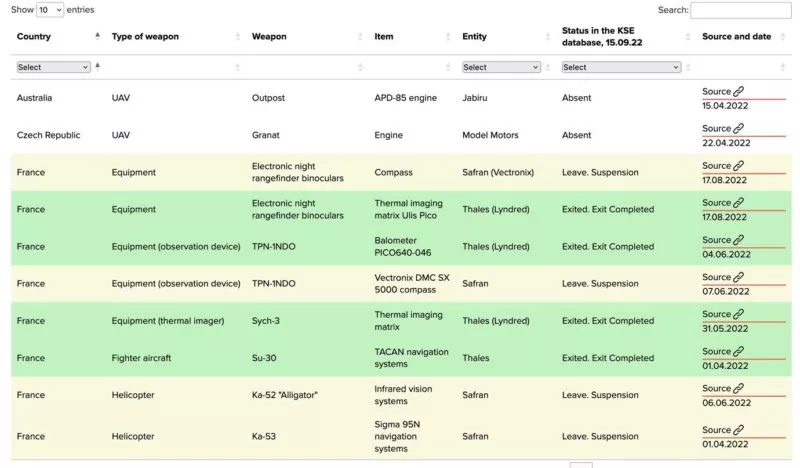Image resolution: width=800 pixels, height=468 pixels.
Task: Click sort arrows icon in Item header
Action: [x=448, y=36]
